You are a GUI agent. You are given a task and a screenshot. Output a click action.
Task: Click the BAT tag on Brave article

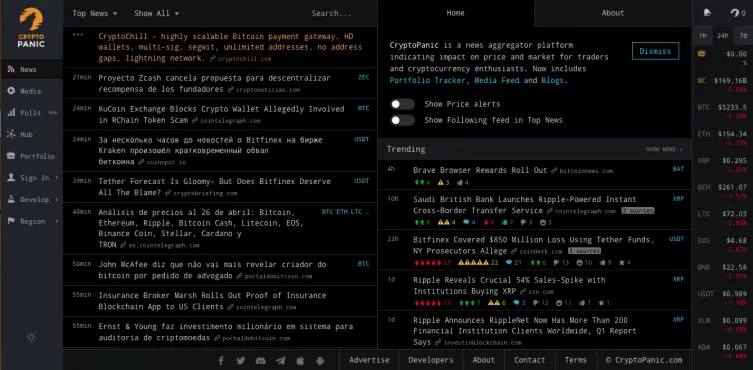tap(678, 169)
